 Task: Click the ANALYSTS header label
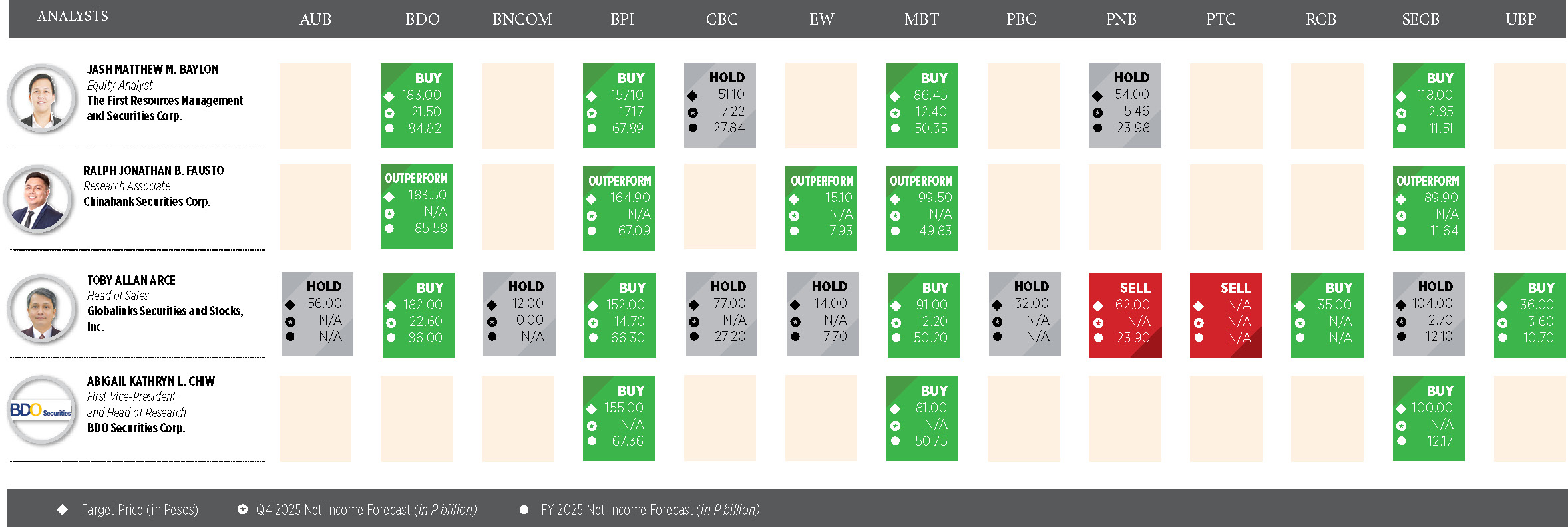point(73,16)
